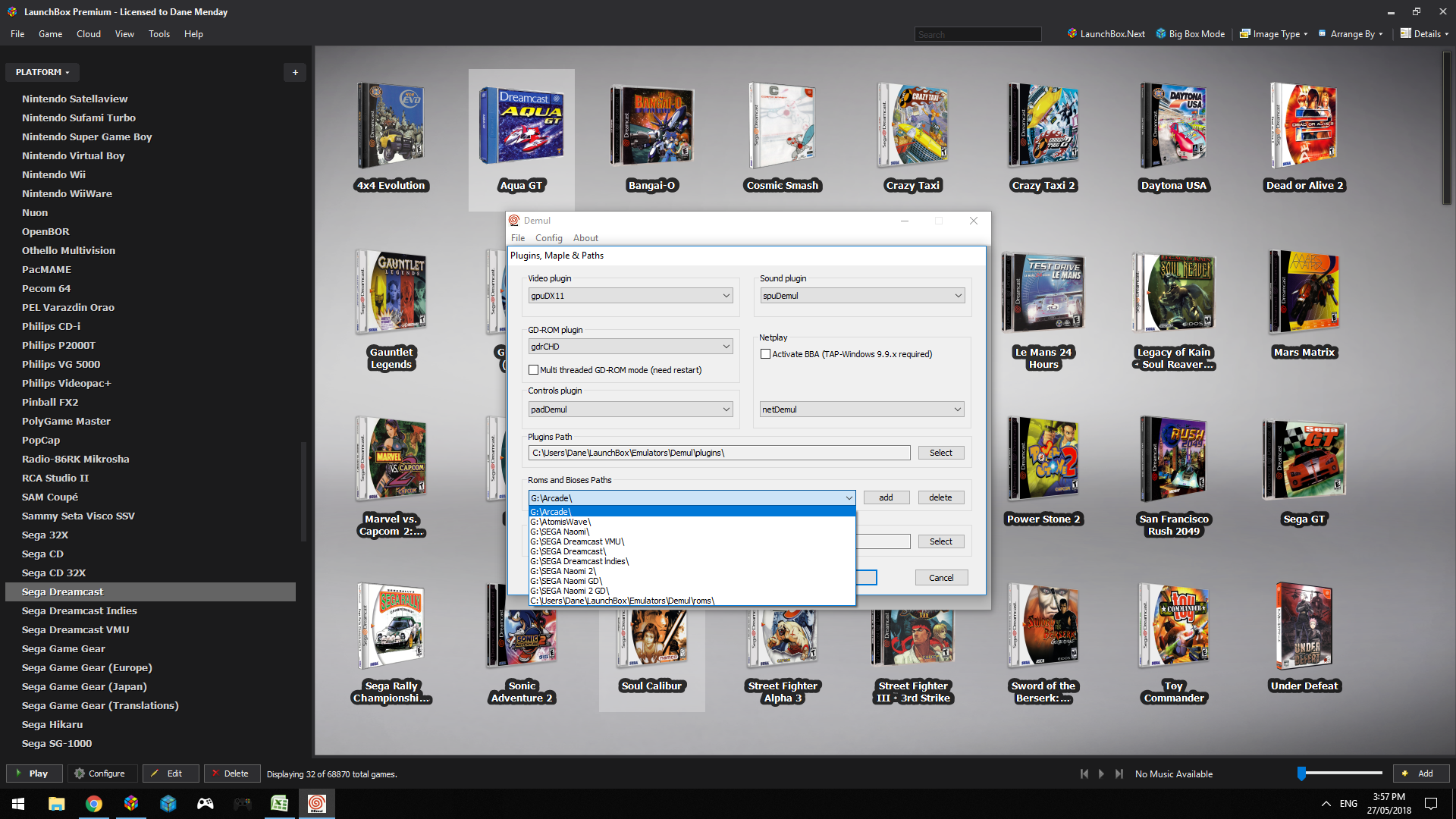Select Daytona USA game cover
This screenshot has width=1456, height=819.
click(1174, 125)
